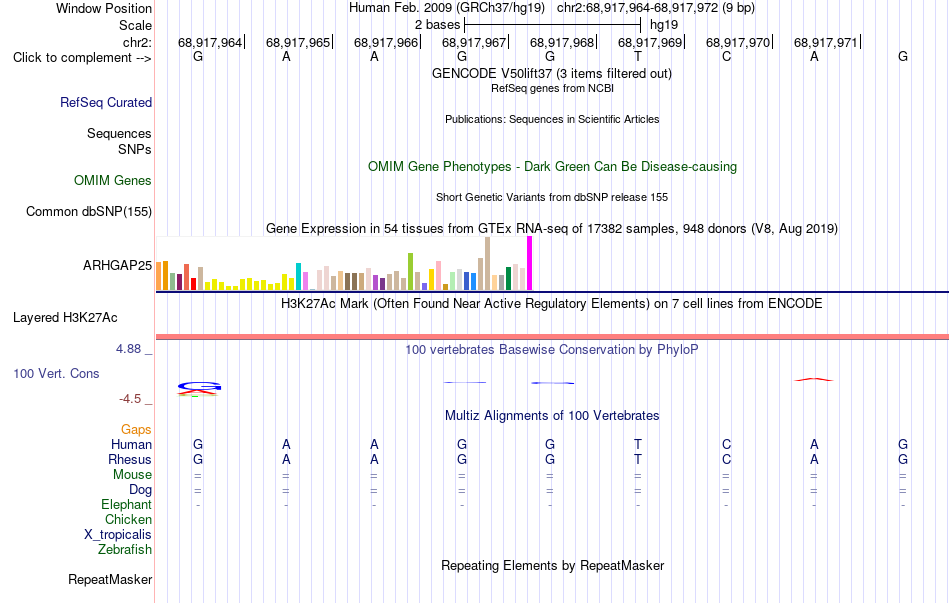Click the Elephant species label
Image resolution: width=950 pixels, height=603 pixels.
[126, 505]
